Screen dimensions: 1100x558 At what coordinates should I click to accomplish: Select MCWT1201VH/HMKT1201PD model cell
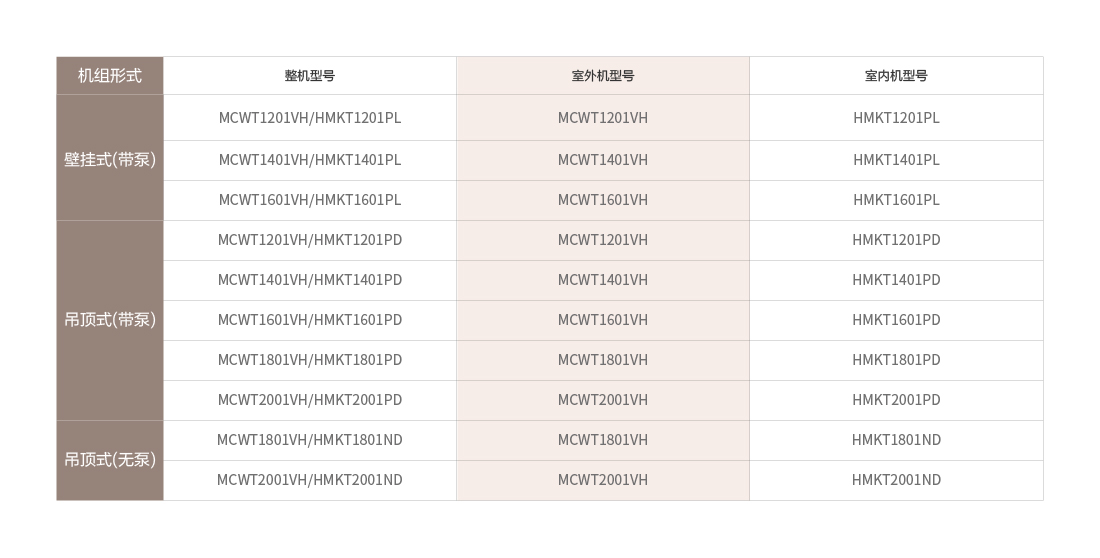click(309, 241)
